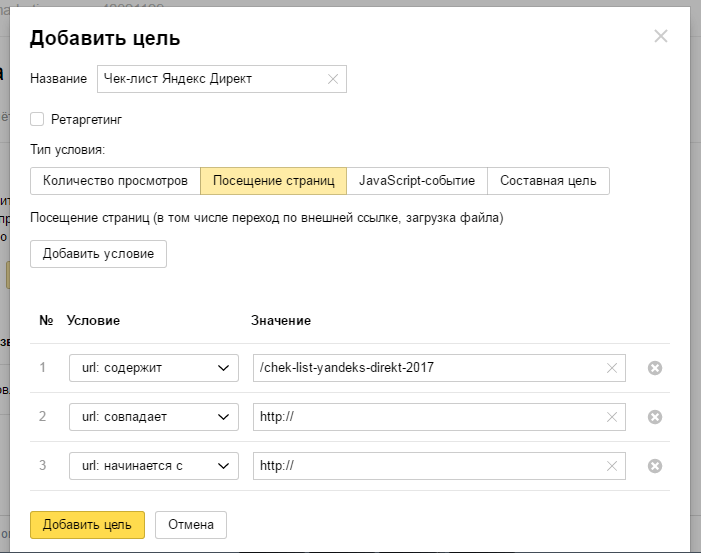Close the Добавить цель dialog with X

[x=660, y=37]
